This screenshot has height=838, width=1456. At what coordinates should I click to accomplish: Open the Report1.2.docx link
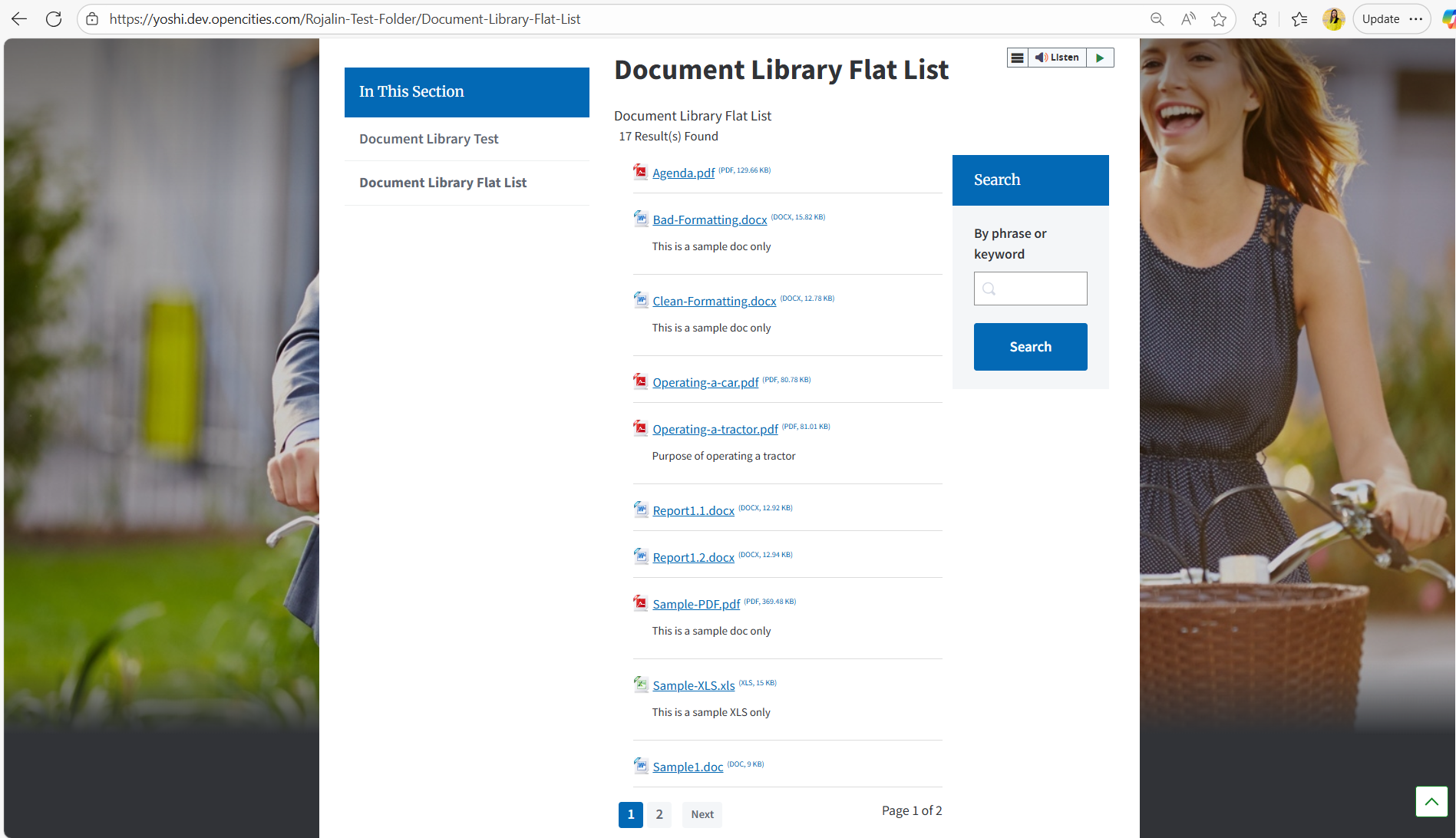point(693,557)
